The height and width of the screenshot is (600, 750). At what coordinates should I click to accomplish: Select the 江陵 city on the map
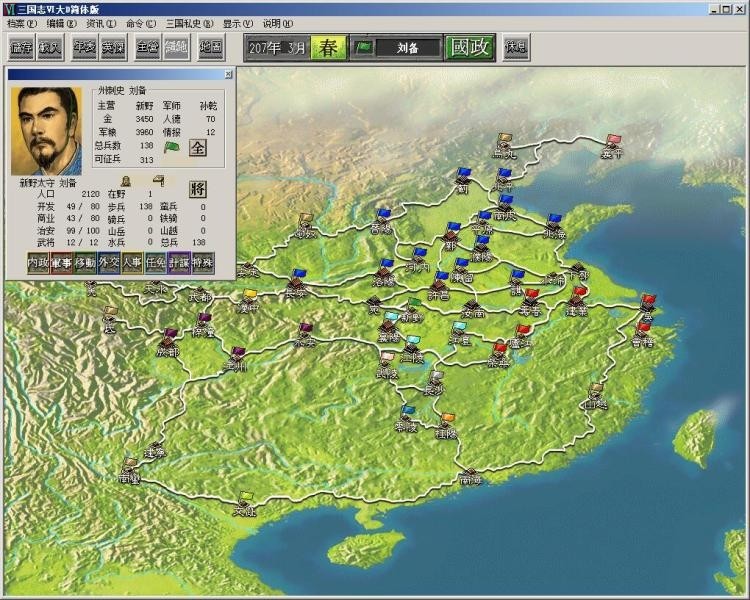click(x=412, y=350)
